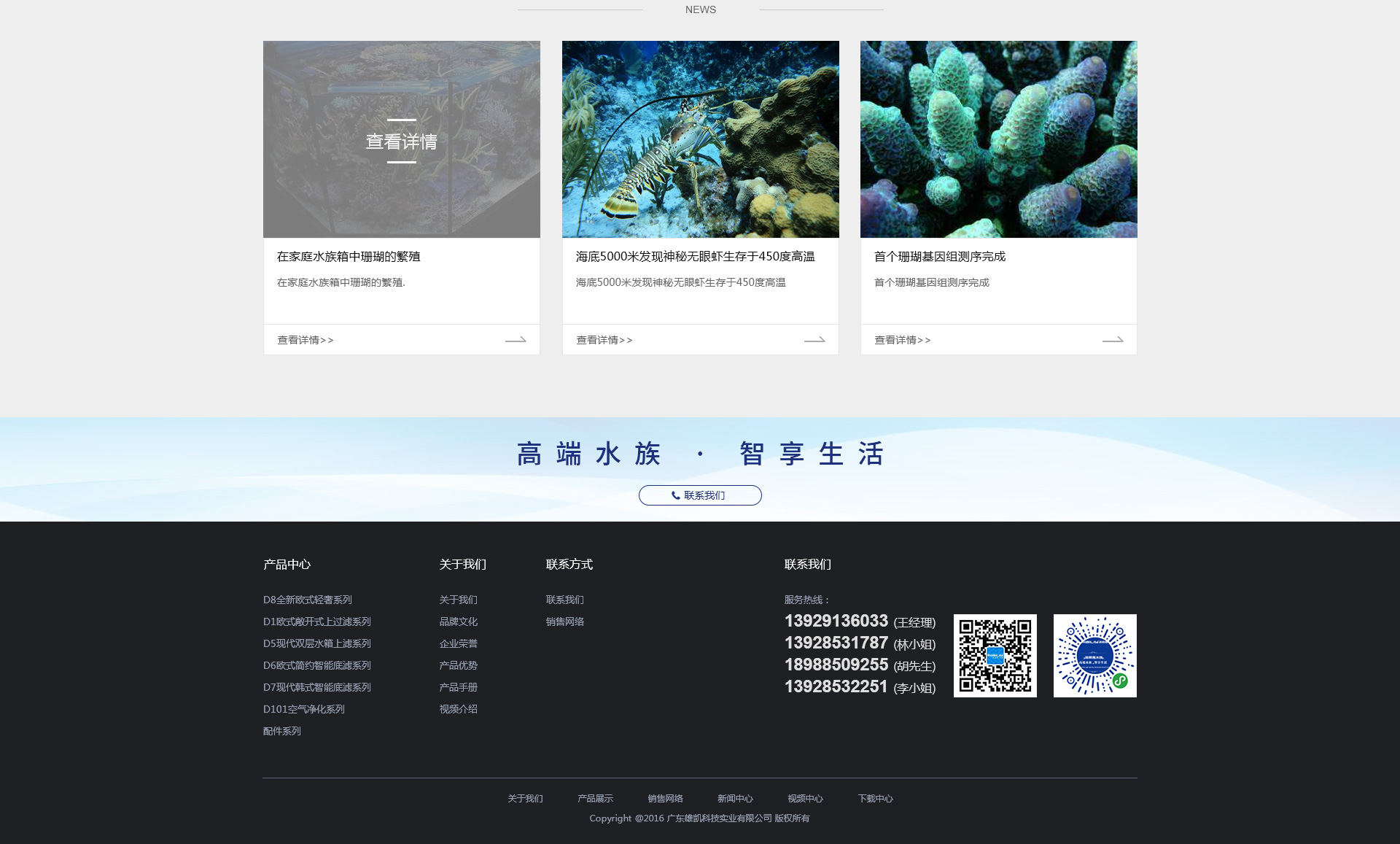
Task: Open article title 首个珊瑚基因组测序完成
Action: [939, 257]
